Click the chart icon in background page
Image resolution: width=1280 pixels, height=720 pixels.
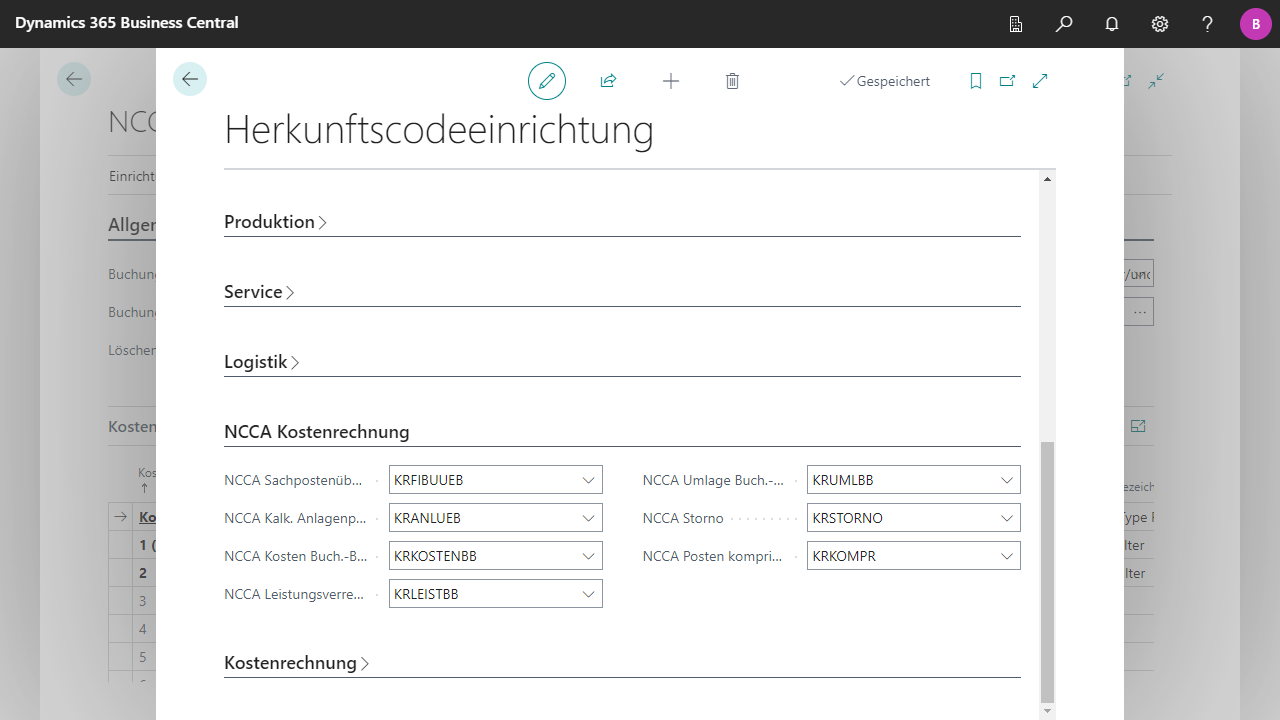coord(1138,426)
